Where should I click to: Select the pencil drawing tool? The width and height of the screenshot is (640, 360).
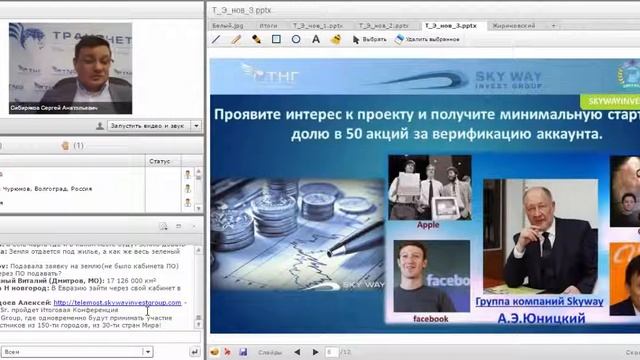tap(236, 40)
